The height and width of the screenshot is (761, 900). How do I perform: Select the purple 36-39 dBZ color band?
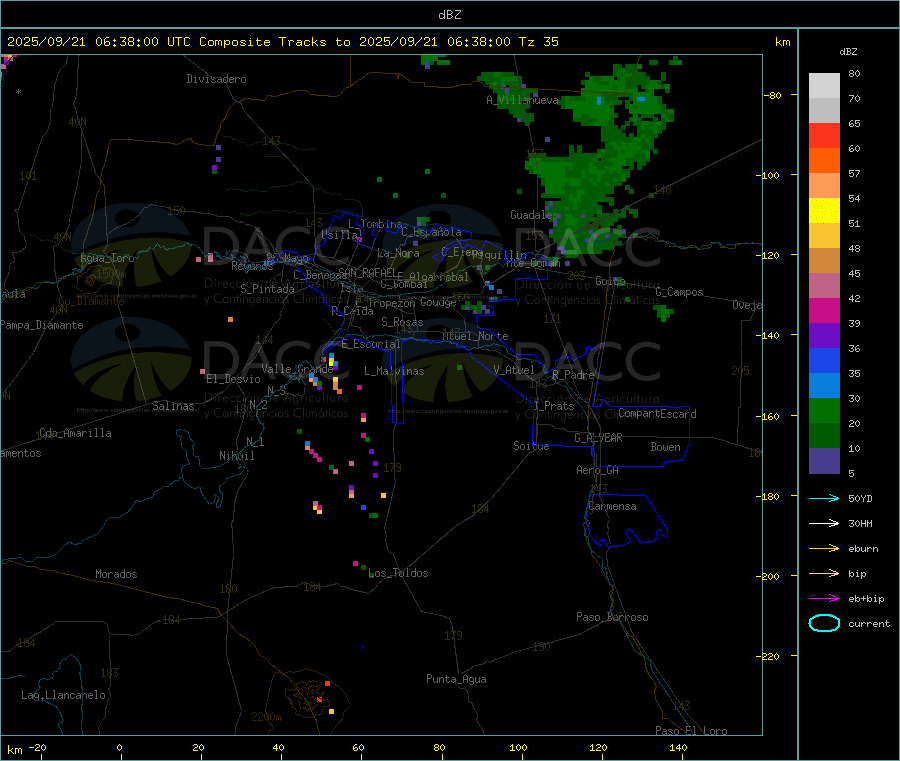(x=824, y=336)
